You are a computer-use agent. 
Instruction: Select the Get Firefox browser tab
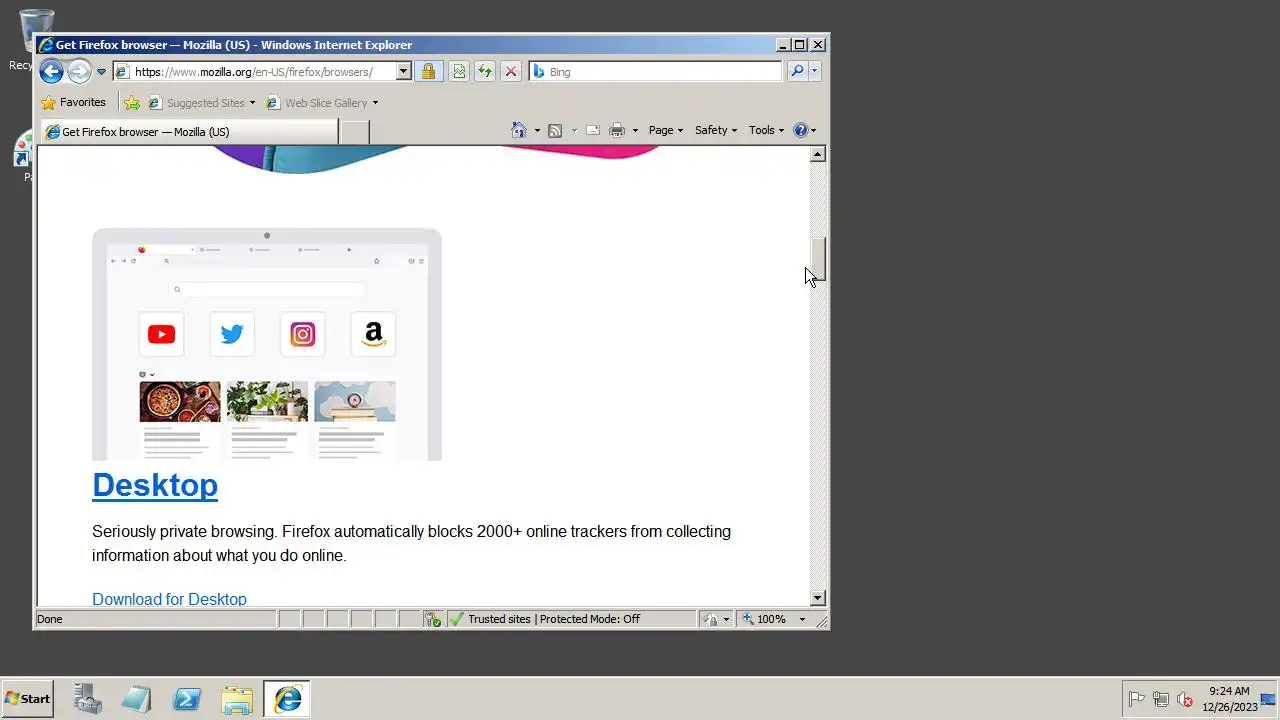(x=189, y=132)
